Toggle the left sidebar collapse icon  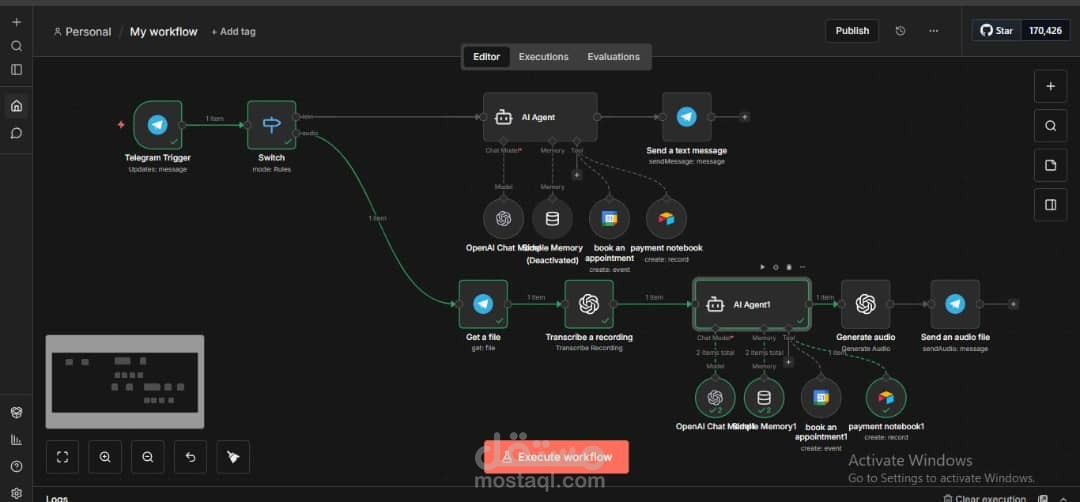[x=17, y=70]
